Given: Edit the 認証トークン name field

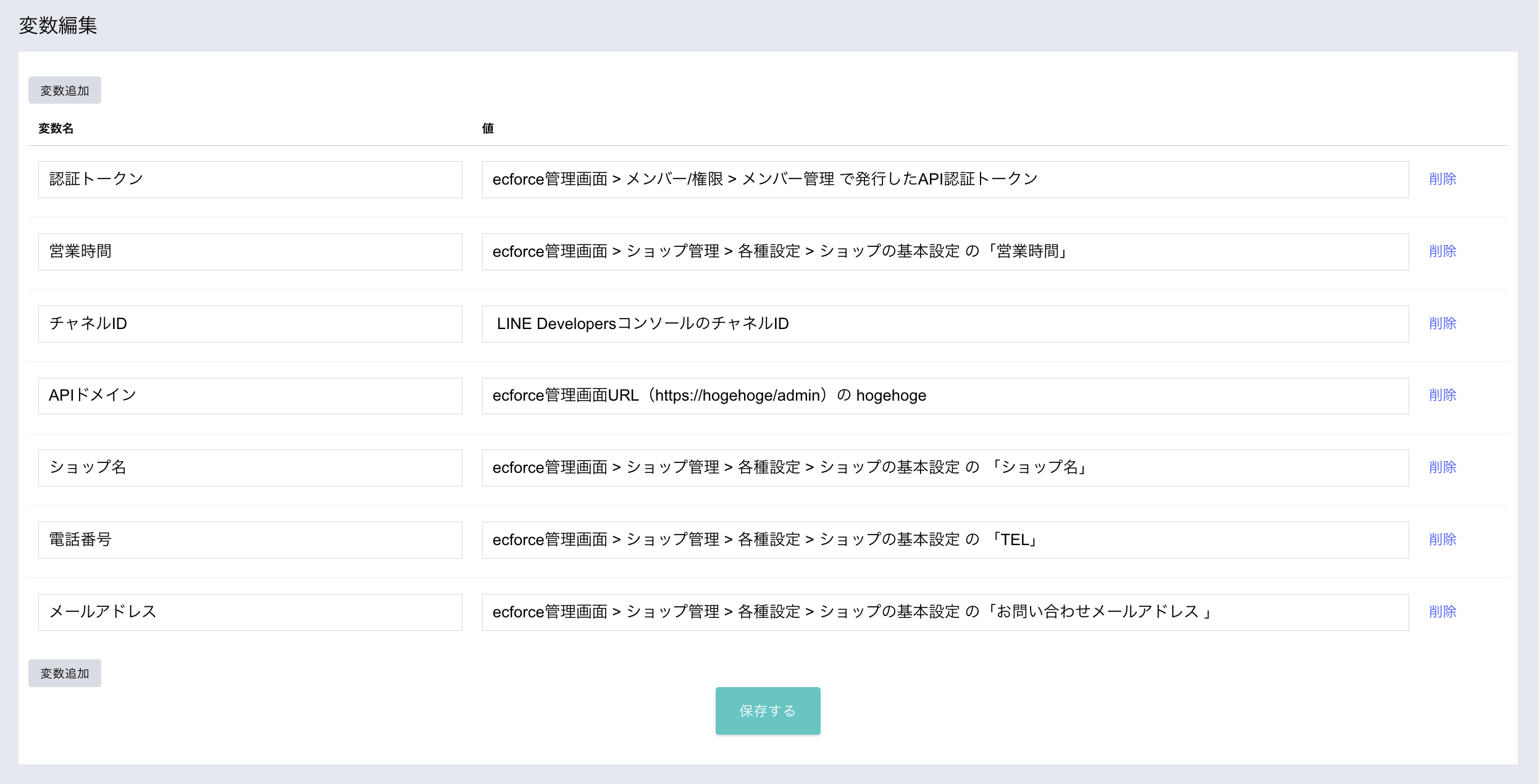Looking at the screenshot, I should pyautogui.click(x=250, y=180).
